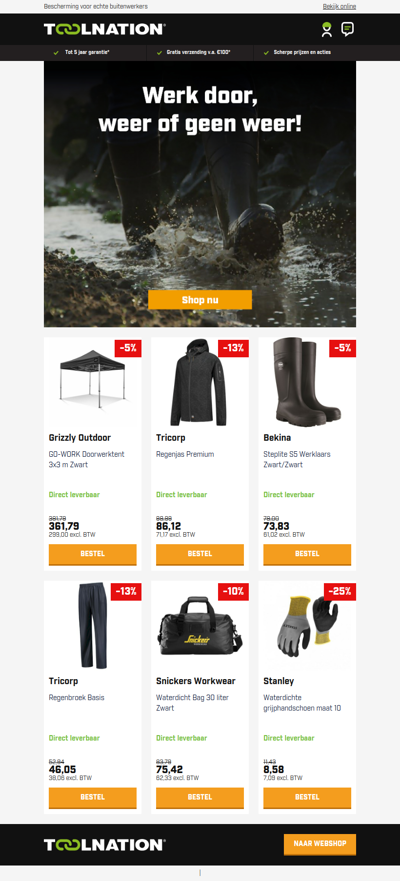The height and width of the screenshot is (881, 400).
Task: Order the Snickers Workwear bag via Bestel
Action: 200,797
